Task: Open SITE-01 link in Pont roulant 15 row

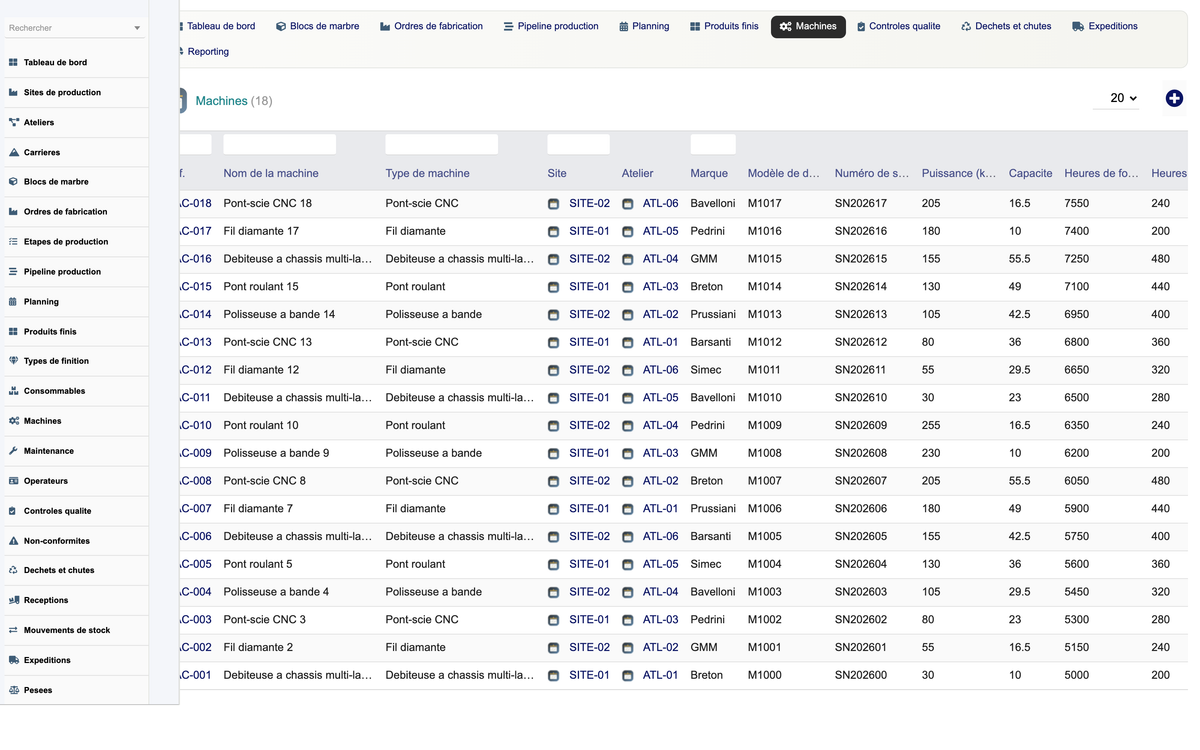Action: pos(589,287)
